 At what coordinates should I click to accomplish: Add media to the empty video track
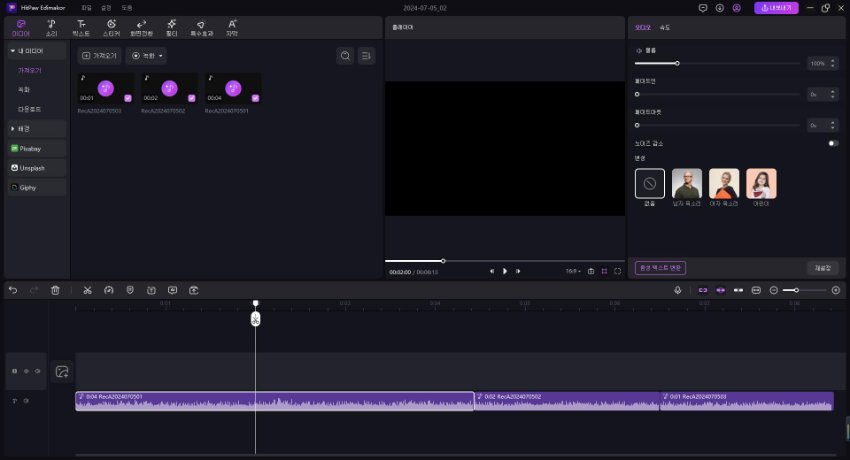click(62, 371)
